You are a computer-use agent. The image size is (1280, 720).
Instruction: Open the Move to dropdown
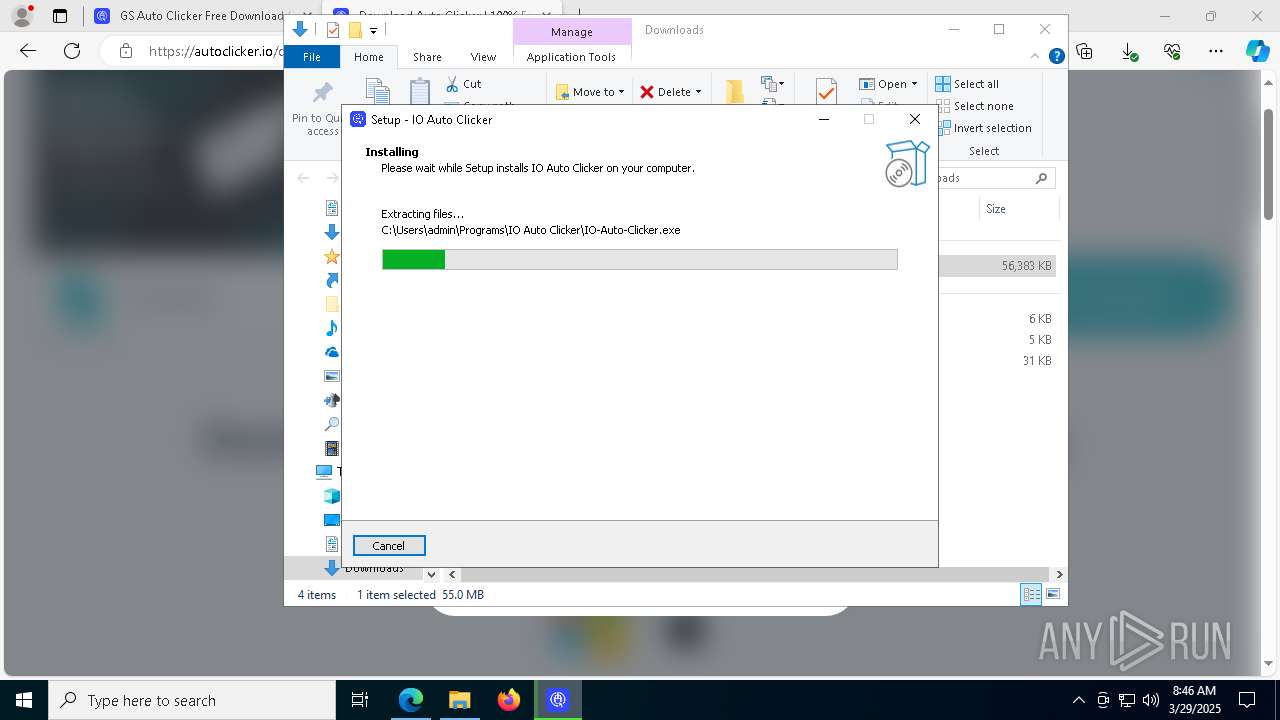[x=590, y=92]
